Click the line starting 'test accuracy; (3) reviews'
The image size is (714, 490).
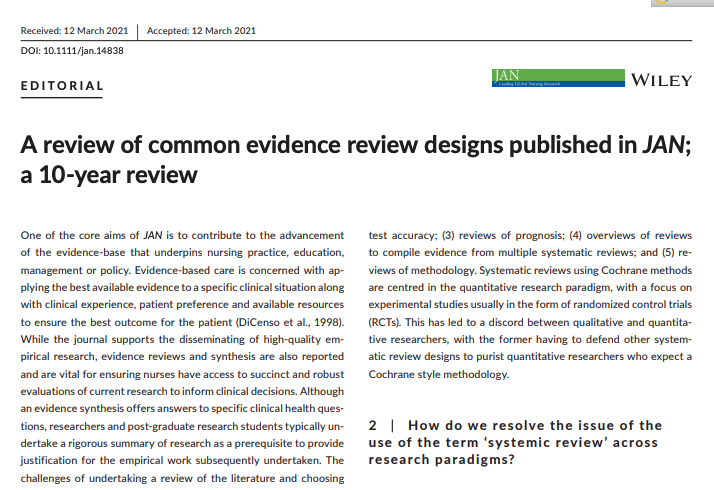pos(530,235)
